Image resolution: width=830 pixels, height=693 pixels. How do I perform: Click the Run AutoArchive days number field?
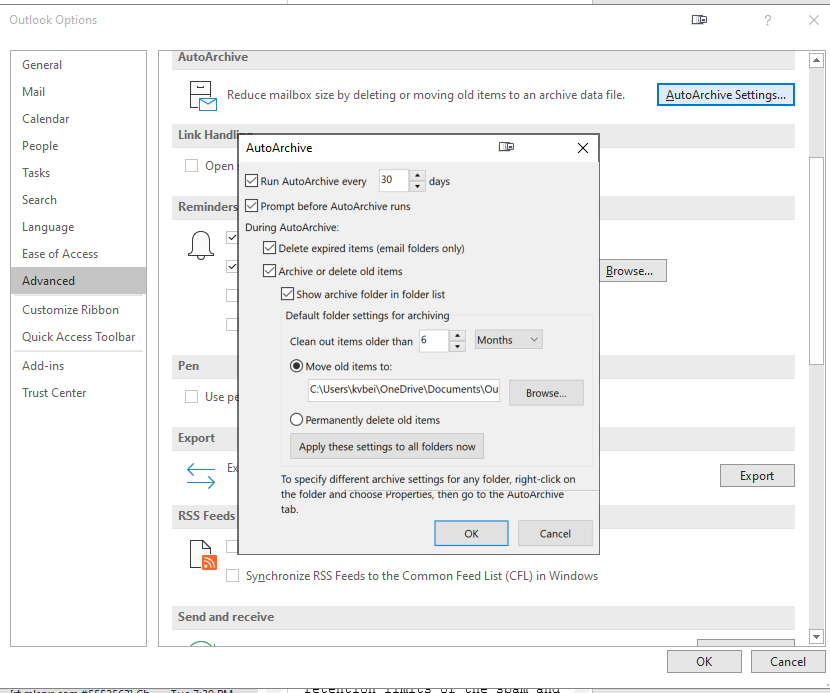point(394,180)
